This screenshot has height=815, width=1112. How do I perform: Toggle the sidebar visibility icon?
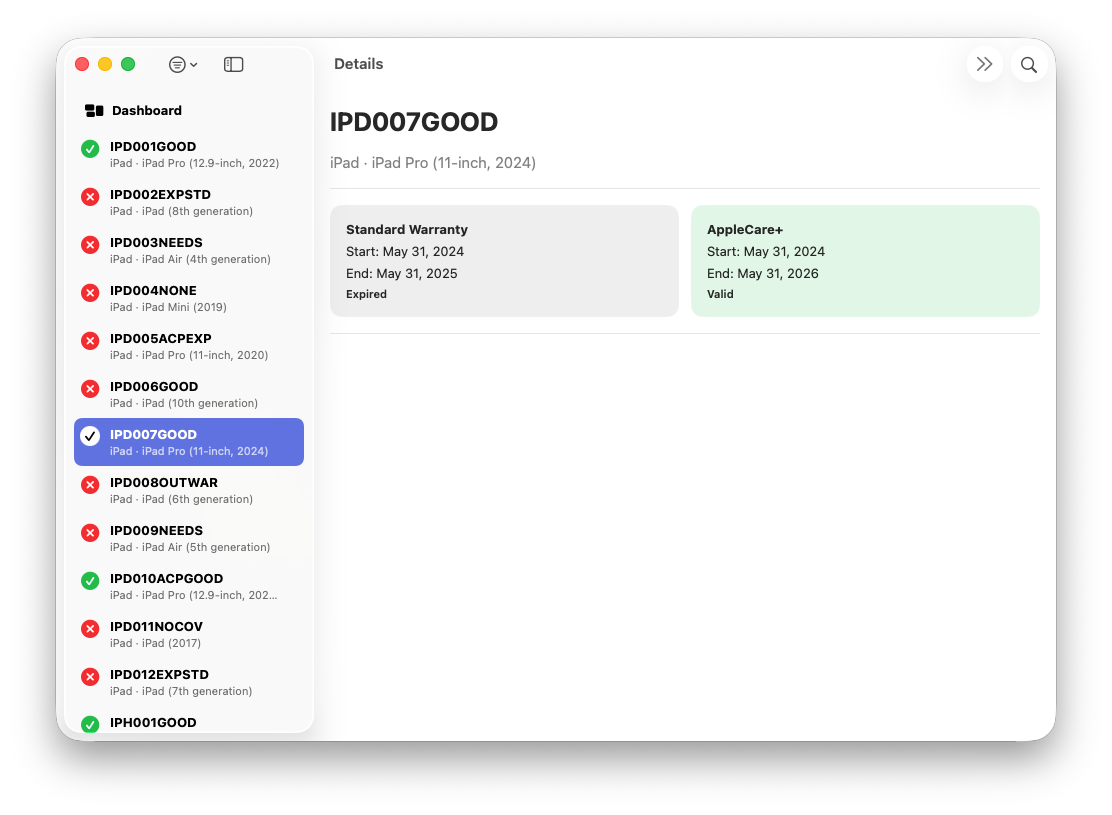[x=234, y=64]
